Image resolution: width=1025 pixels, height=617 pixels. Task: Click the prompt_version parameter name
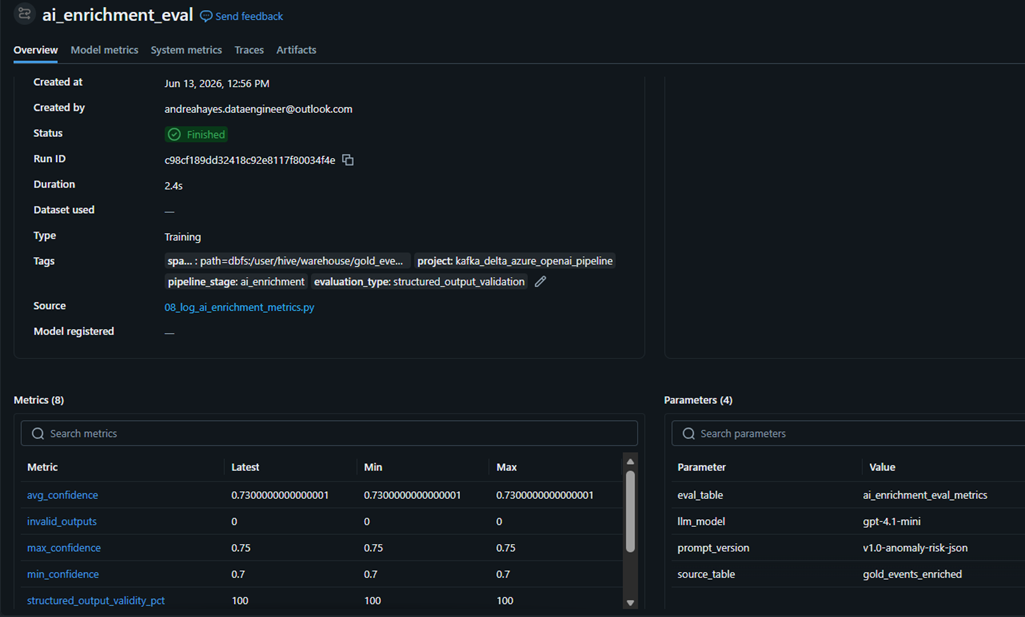pos(713,548)
